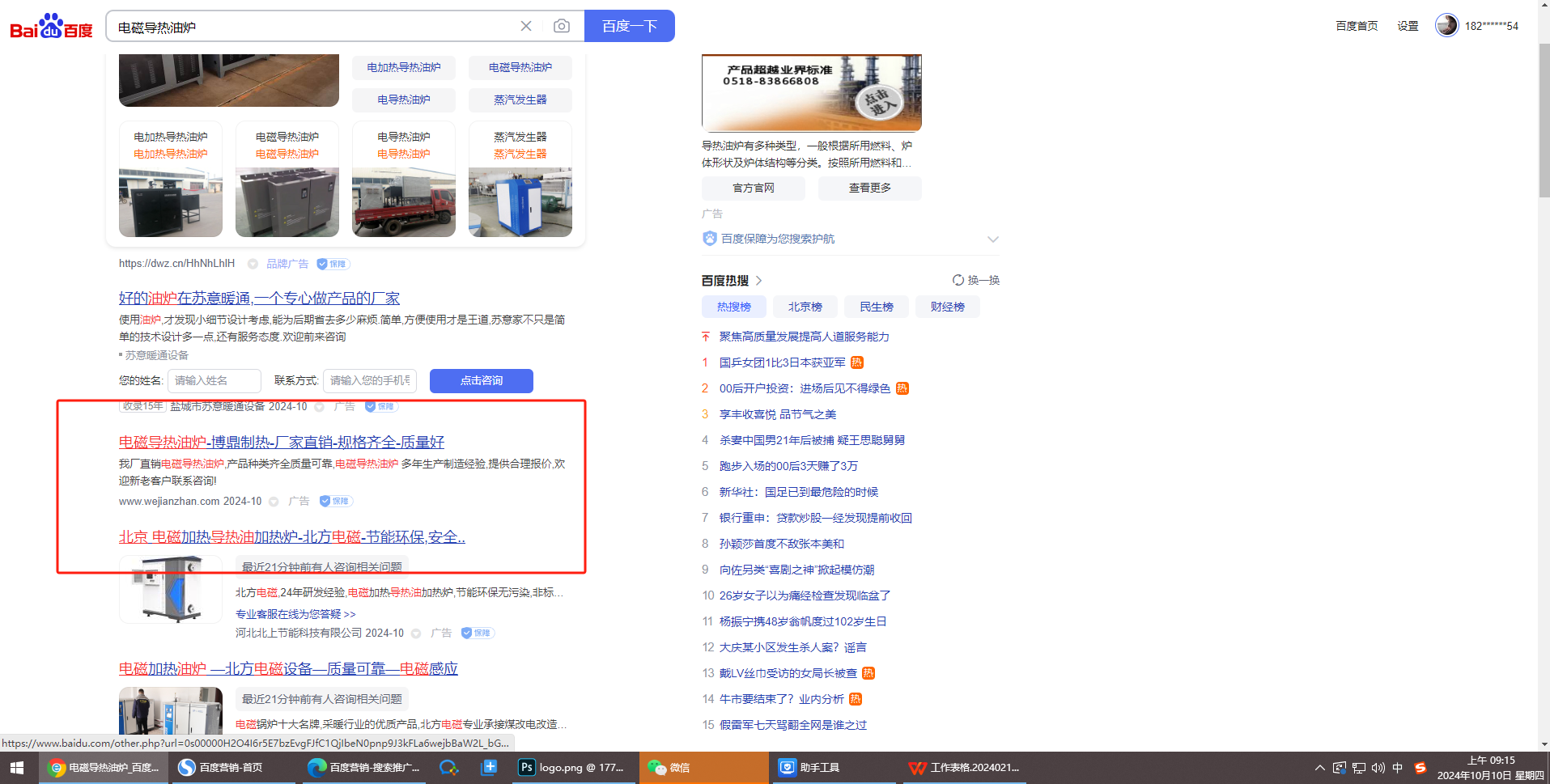This screenshot has width=1550, height=784.
Task: Click the phone number input field
Action: [370, 380]
